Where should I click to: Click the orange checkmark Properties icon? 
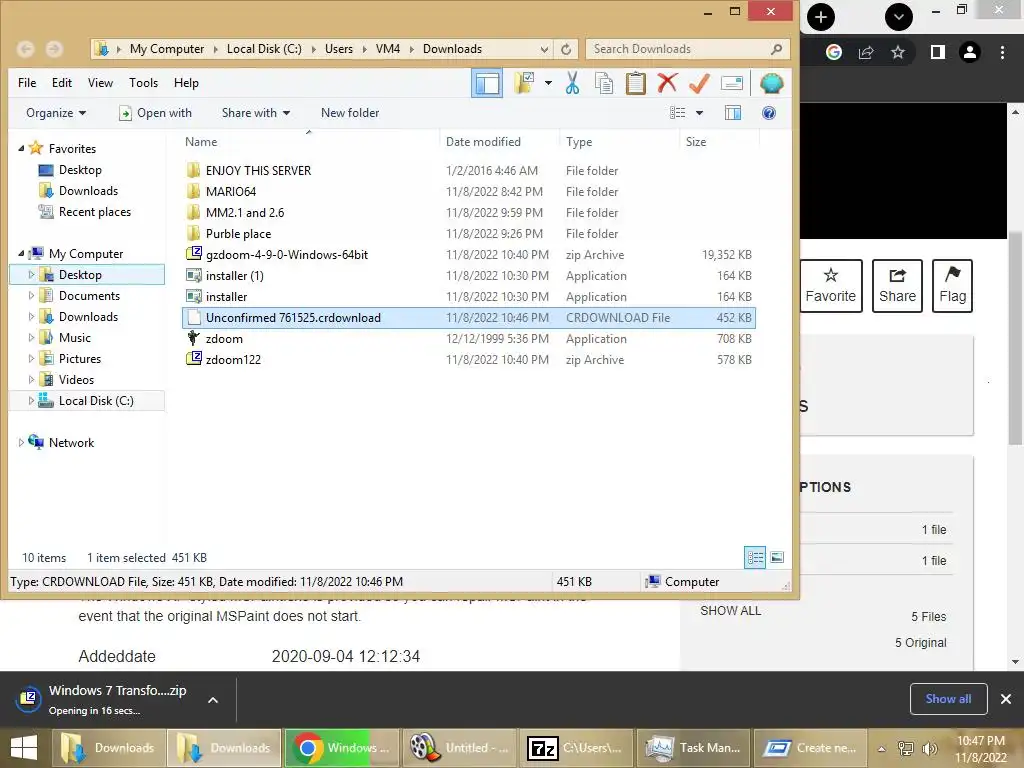click(699, 83)
